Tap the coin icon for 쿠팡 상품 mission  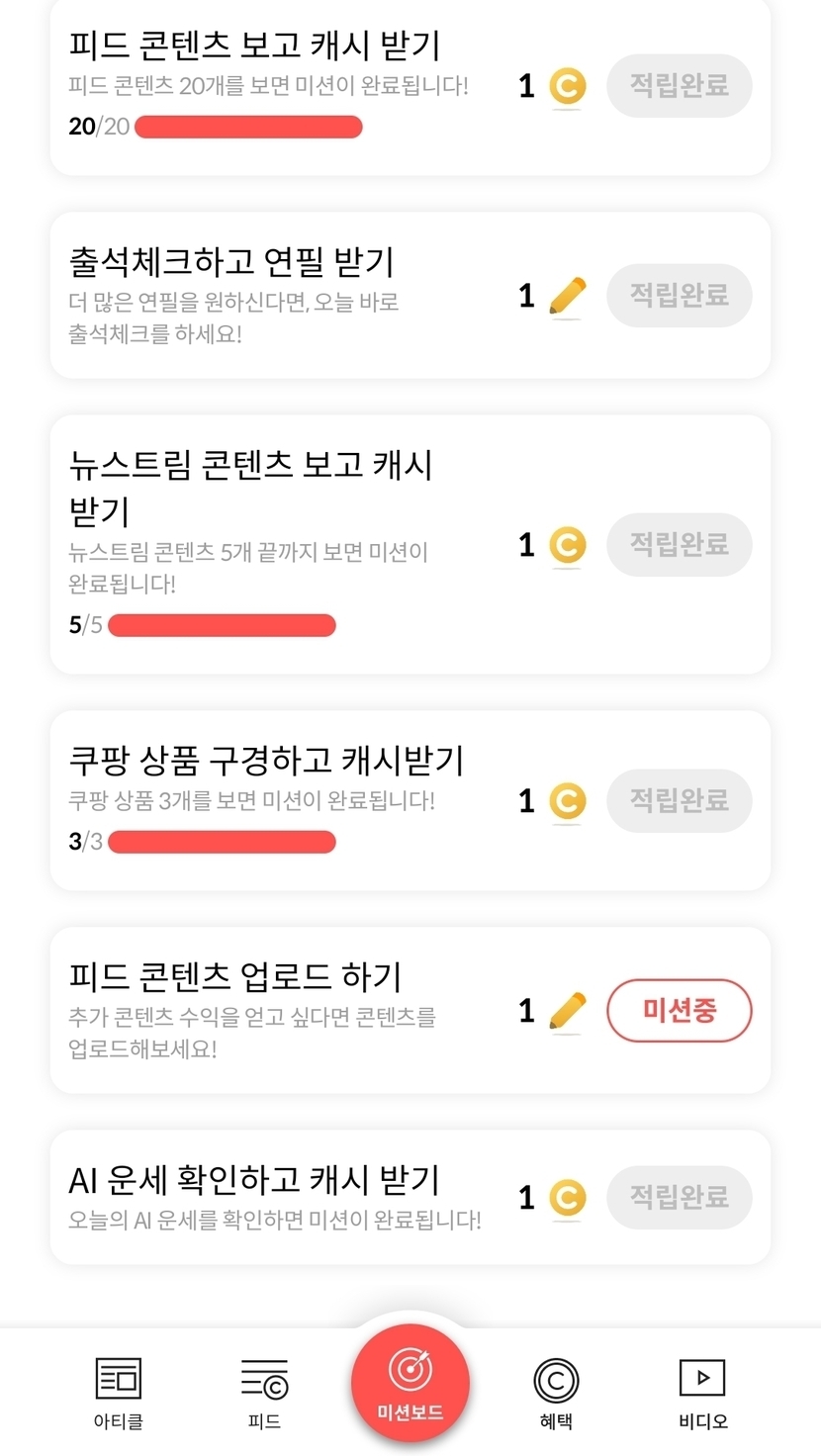[567, 801]
